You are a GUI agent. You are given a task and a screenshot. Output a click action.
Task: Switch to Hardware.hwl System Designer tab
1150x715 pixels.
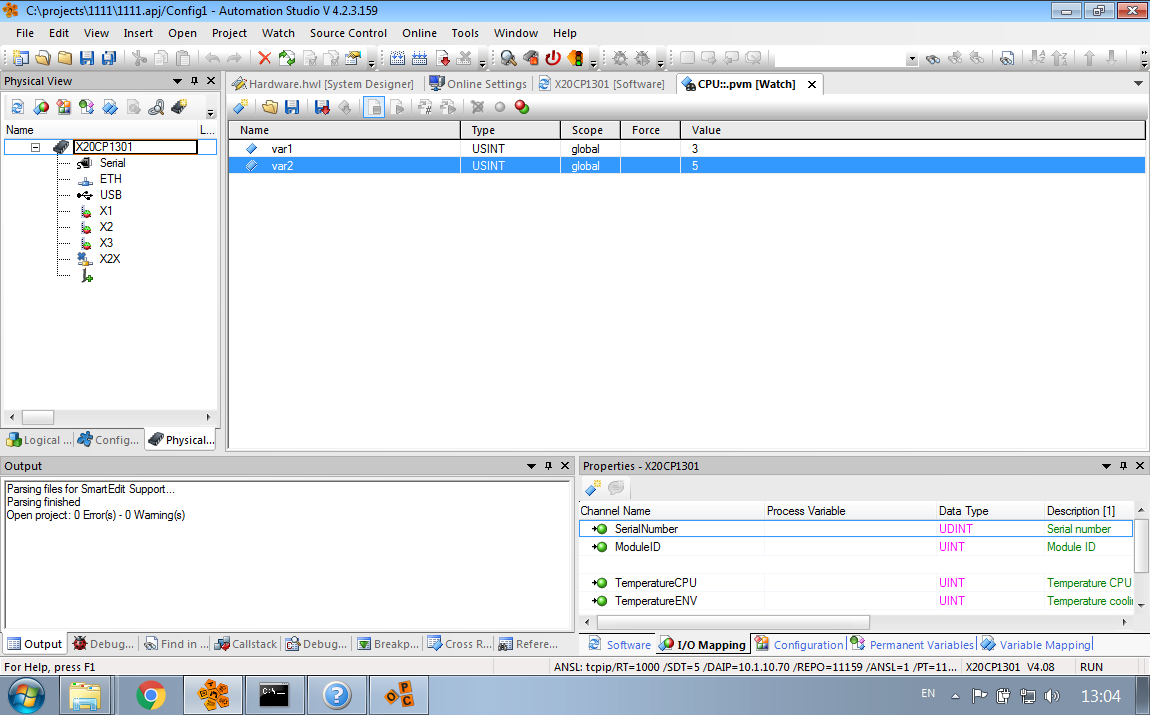point(323,84)
